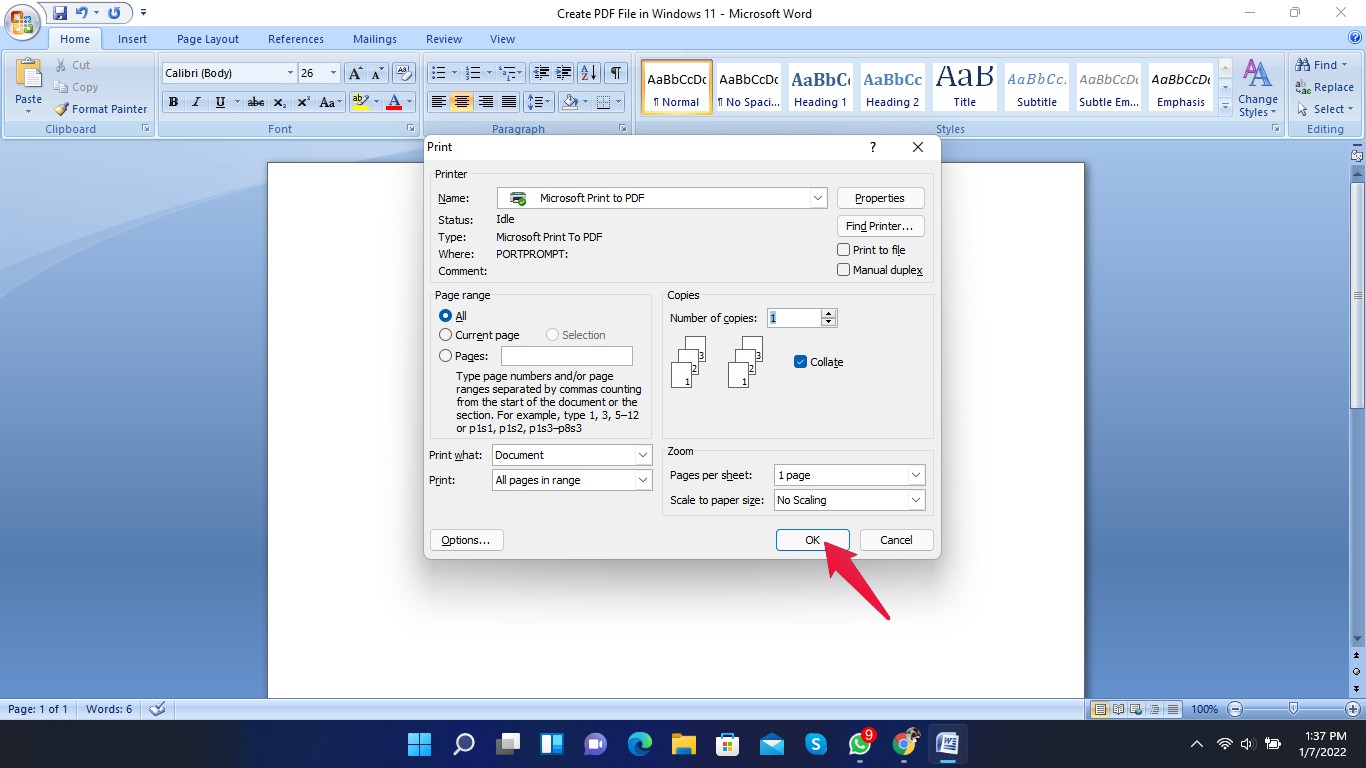Switch to Web Layout view

tap(1135, 709)
